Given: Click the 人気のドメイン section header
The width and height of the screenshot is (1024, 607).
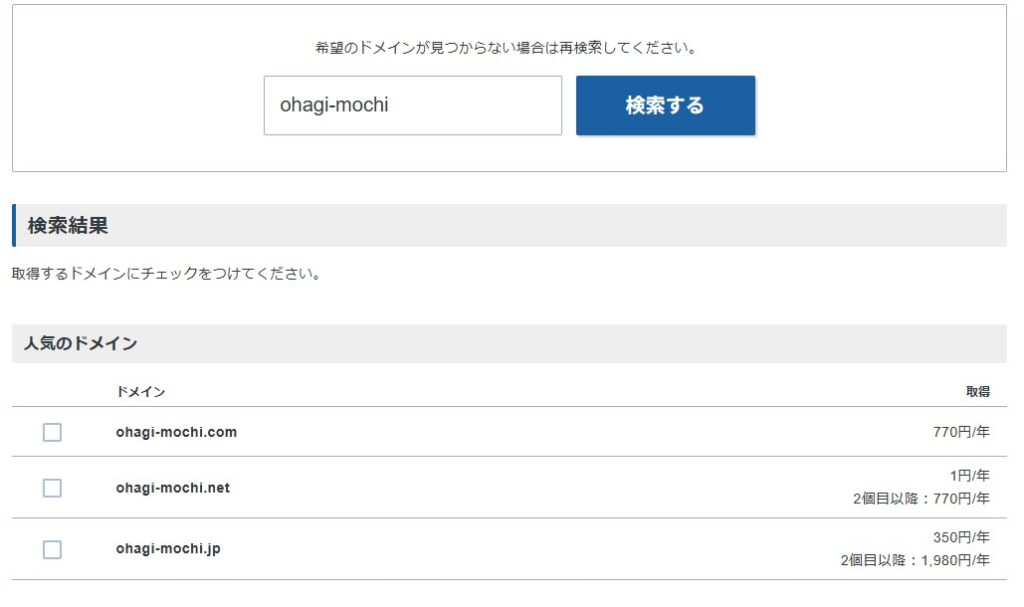Looking at the screenshot, I should click(x=81, y=343).
